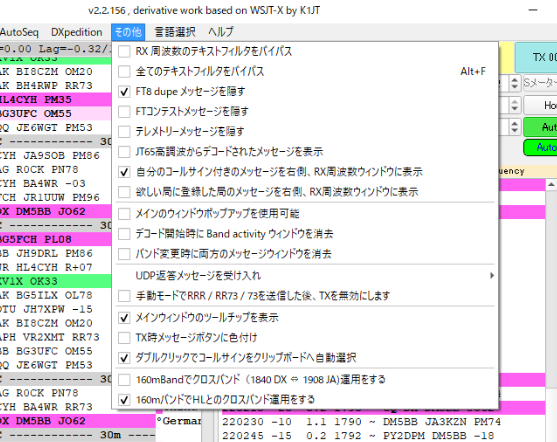This screenshot has height=442, width=557.
Task: Select the ROCK PN78 message below JA9SOB
Action: click(x=55, y=170)
